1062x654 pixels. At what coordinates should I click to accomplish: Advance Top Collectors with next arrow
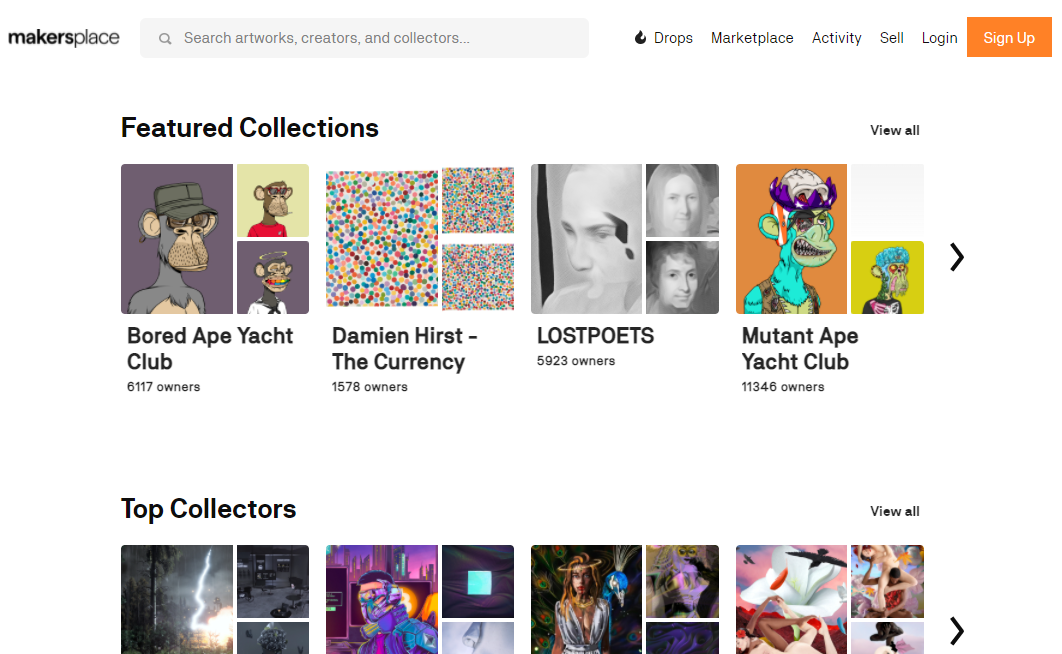(956, 631)
